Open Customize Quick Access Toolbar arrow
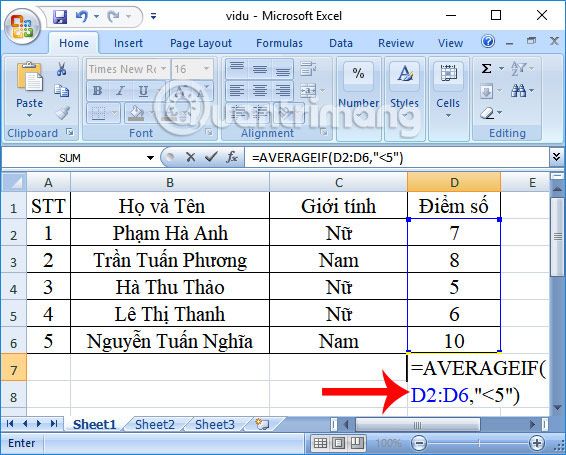566x455 pixels. (x=153, y=16)
